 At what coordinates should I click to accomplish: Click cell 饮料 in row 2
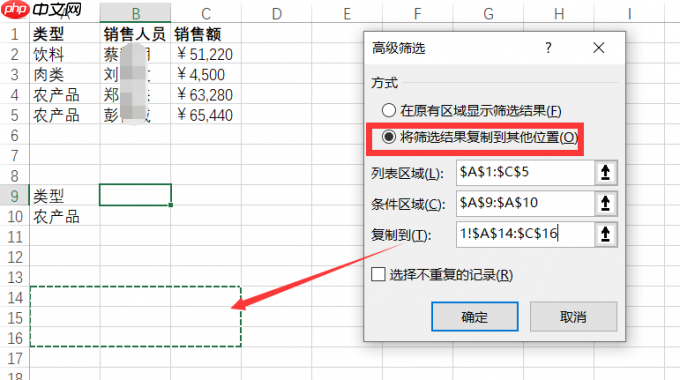(65, 54)
